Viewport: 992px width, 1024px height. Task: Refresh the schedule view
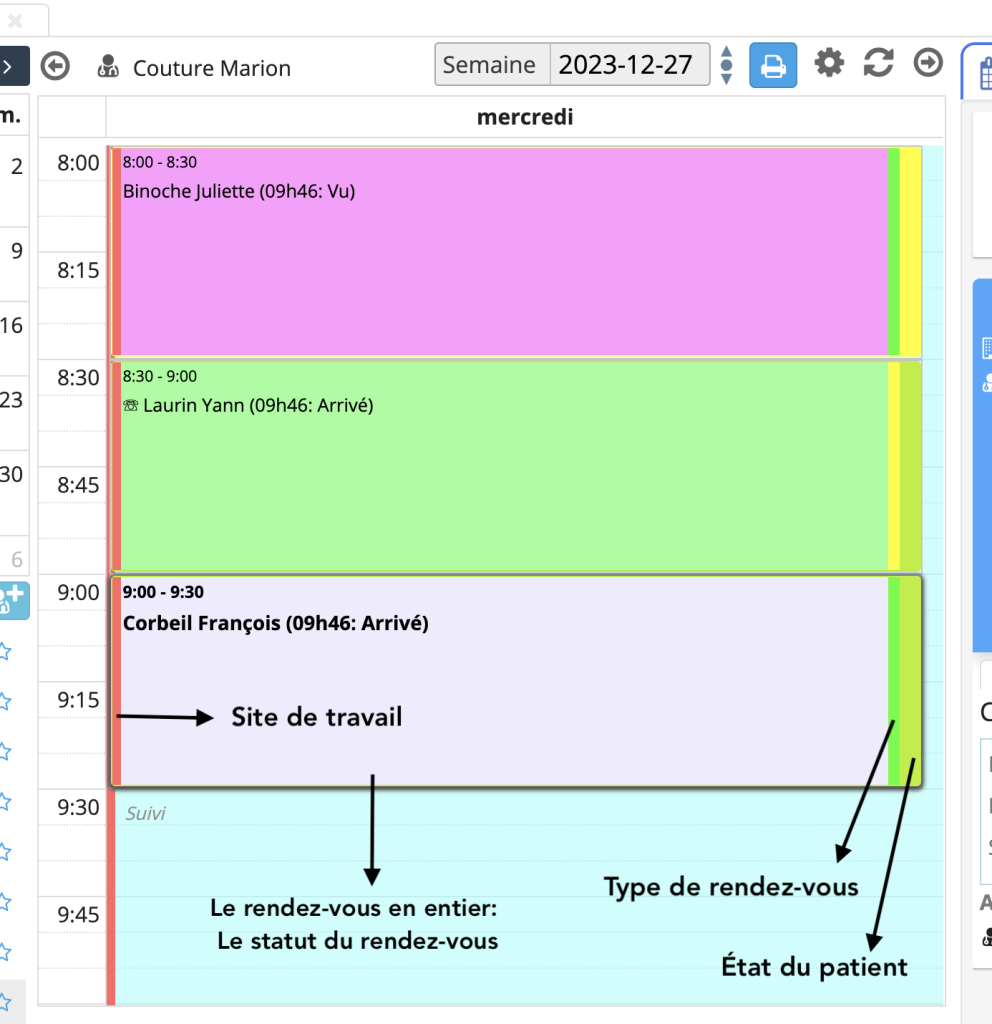coord(878,63)
